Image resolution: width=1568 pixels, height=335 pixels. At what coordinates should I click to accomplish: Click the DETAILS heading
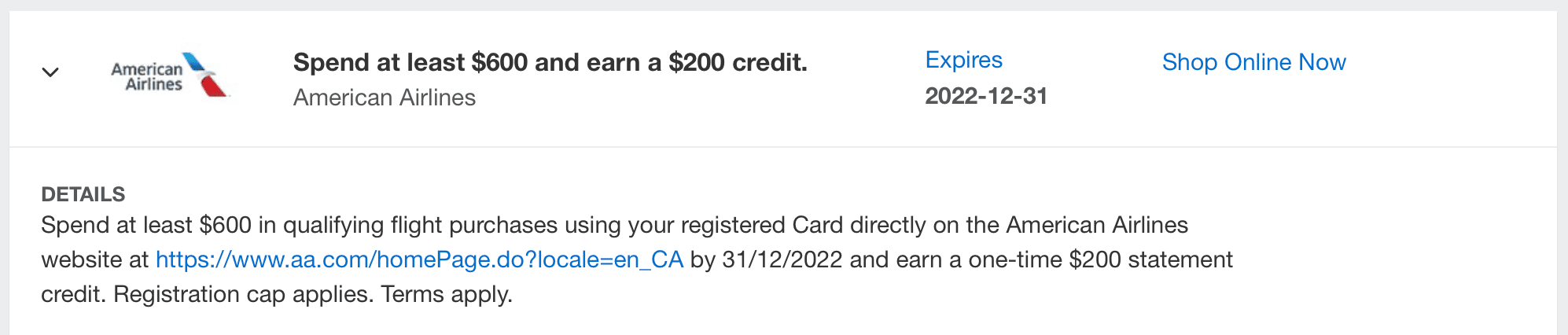[83, 194]
